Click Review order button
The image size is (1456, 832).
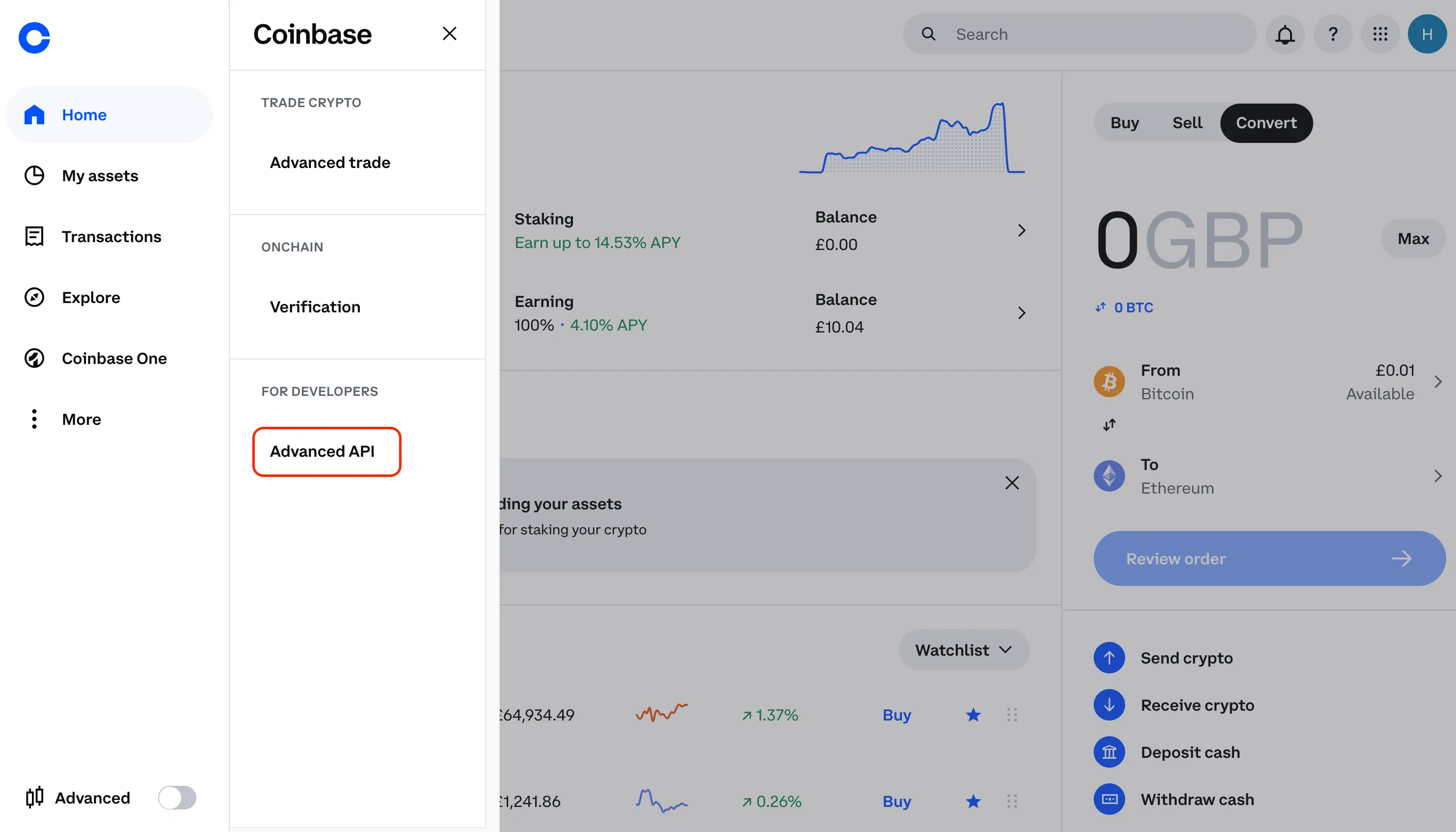1269,558
